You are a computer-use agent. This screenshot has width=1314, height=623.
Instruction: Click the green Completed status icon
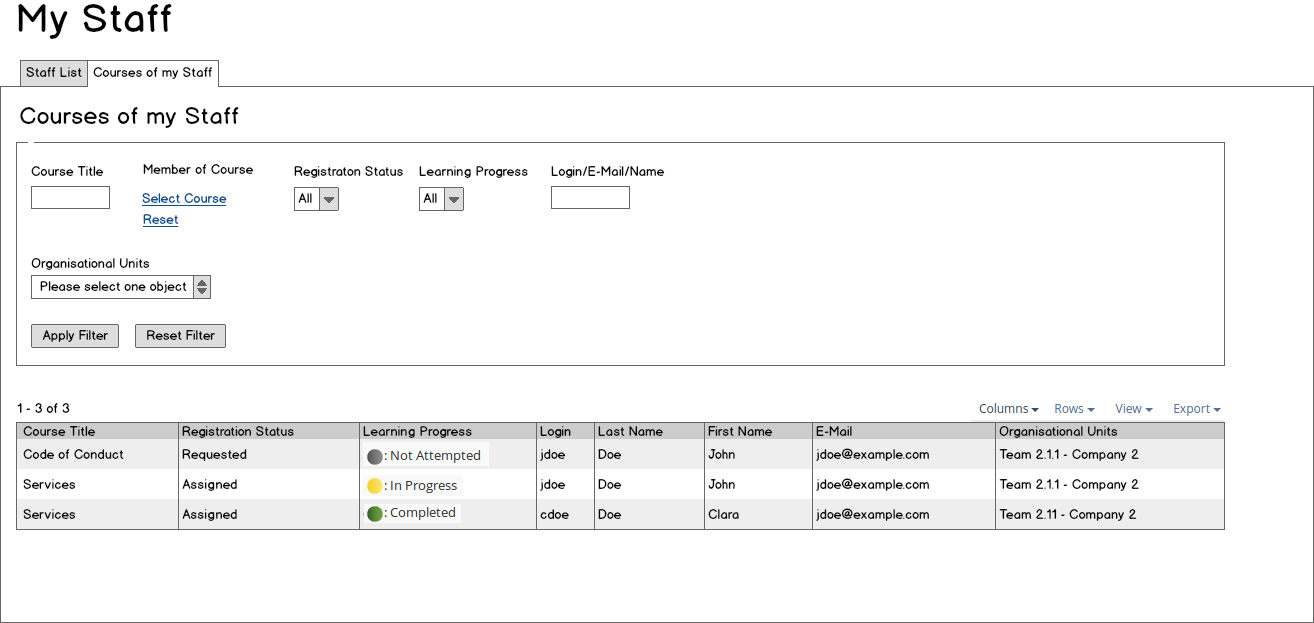click(x=375, y=514)
